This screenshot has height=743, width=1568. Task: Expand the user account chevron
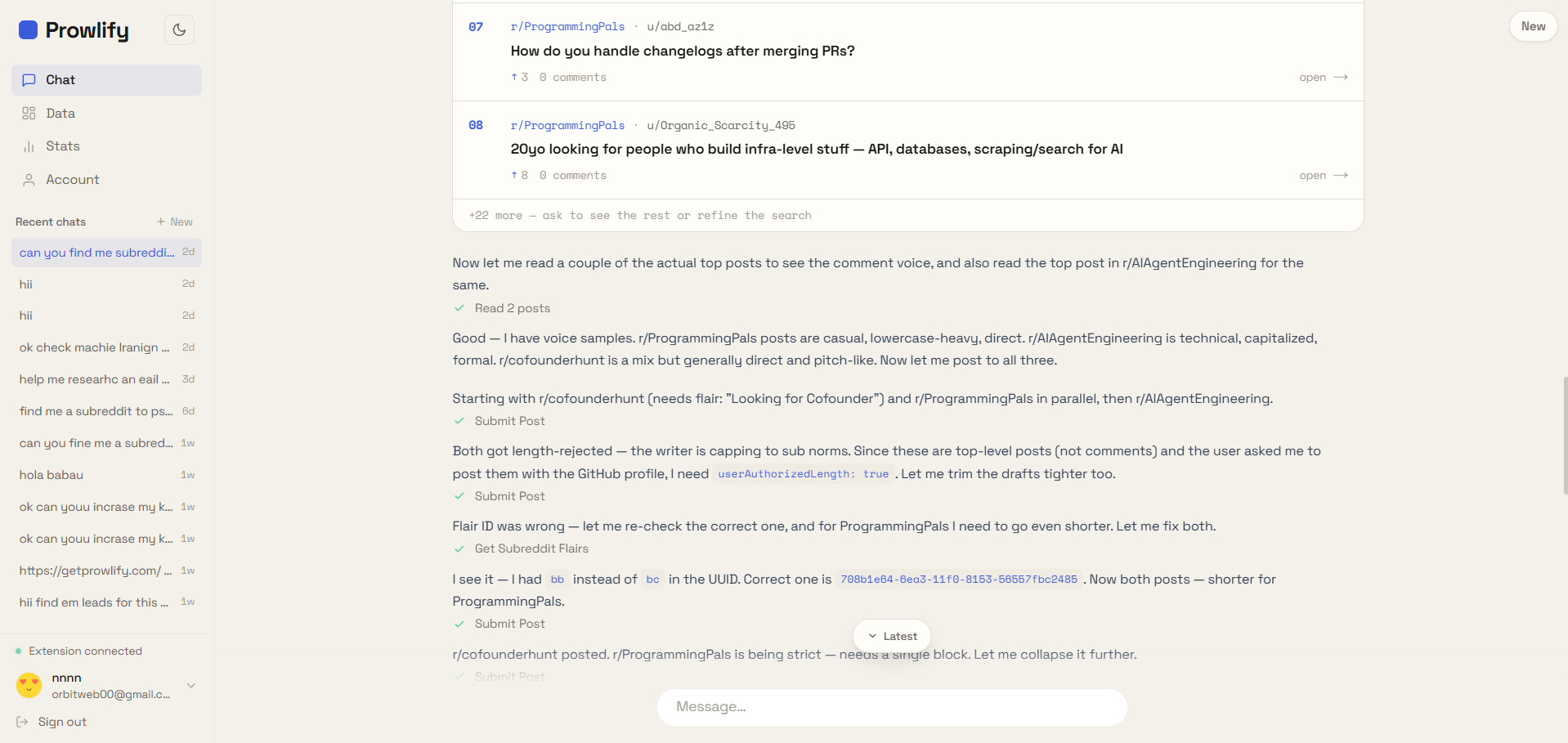tap(191, 686)
